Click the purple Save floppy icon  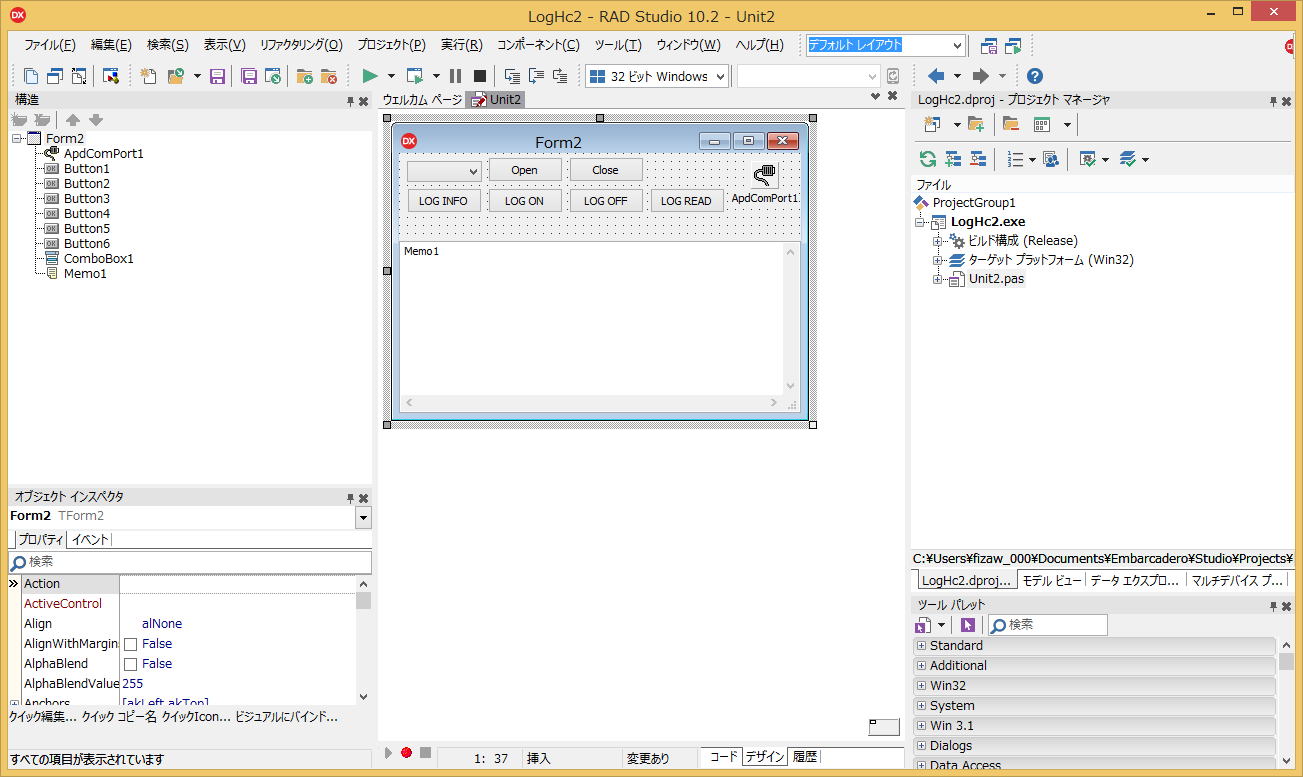(217, 76)
